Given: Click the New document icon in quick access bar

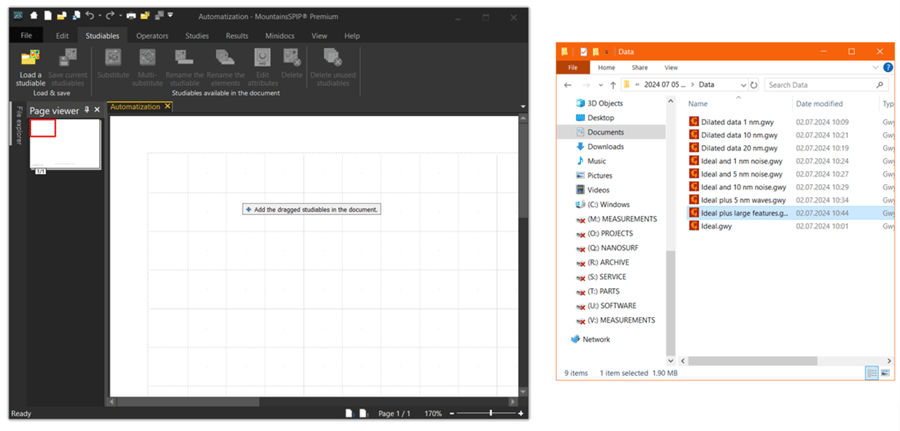Looking at the screenshot, I should click(48, 16).
